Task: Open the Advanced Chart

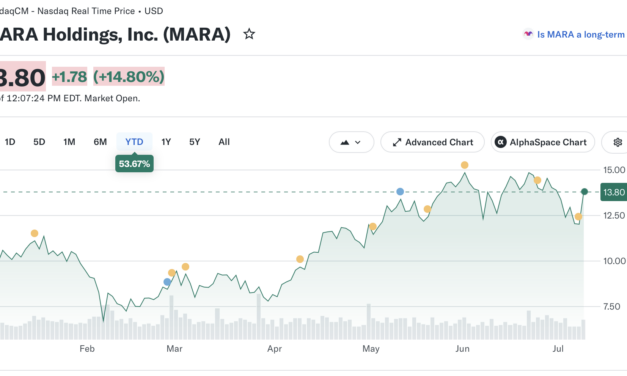Action: point(432,142)
